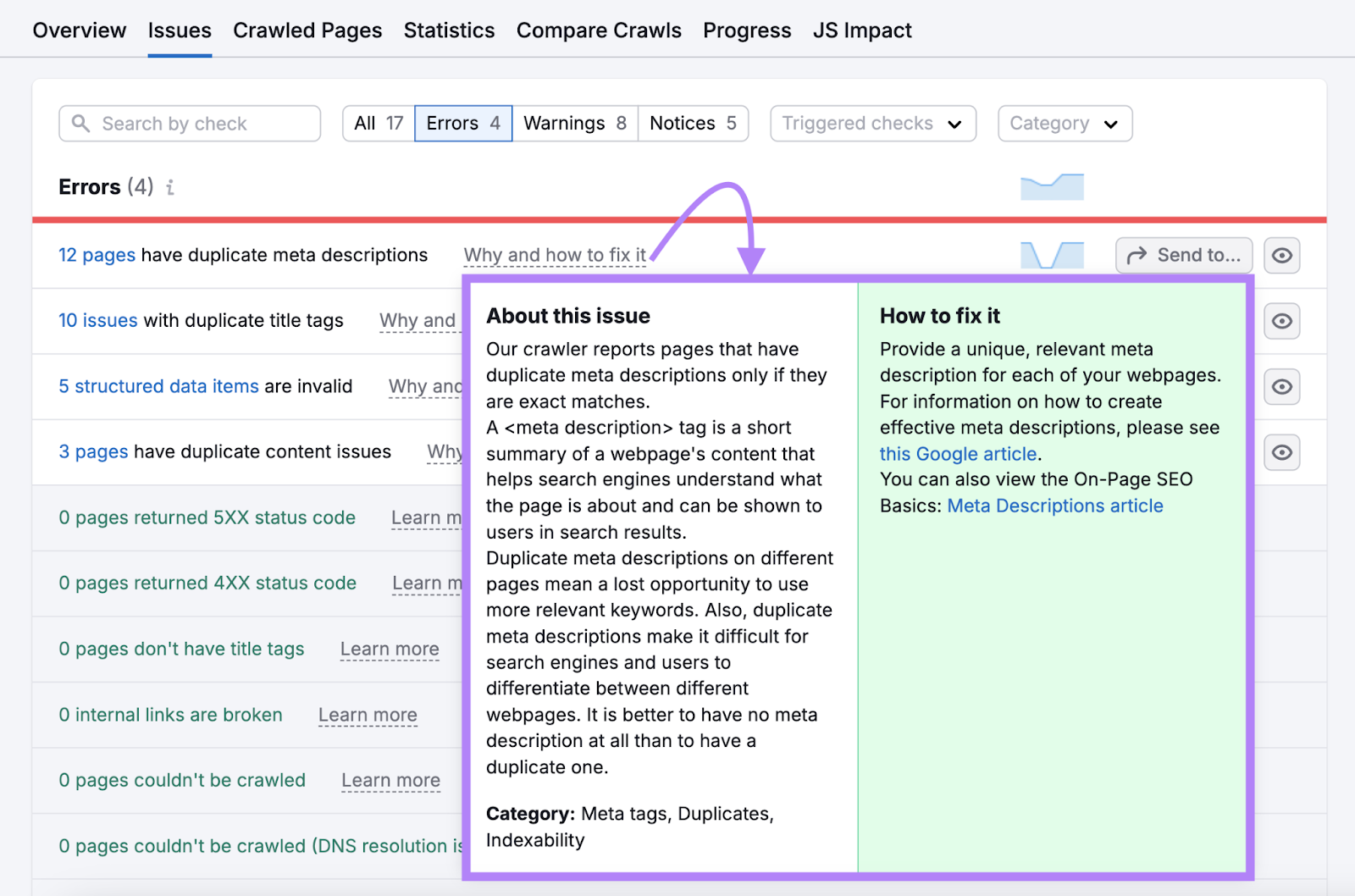Open the Category filter dropdown
Image resolution: width=1355 pixels, height=896 pixels.
click(1065, 124)
